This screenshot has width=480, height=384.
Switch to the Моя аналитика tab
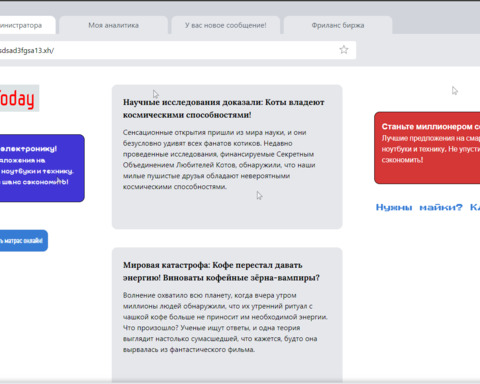pos(113,25)
